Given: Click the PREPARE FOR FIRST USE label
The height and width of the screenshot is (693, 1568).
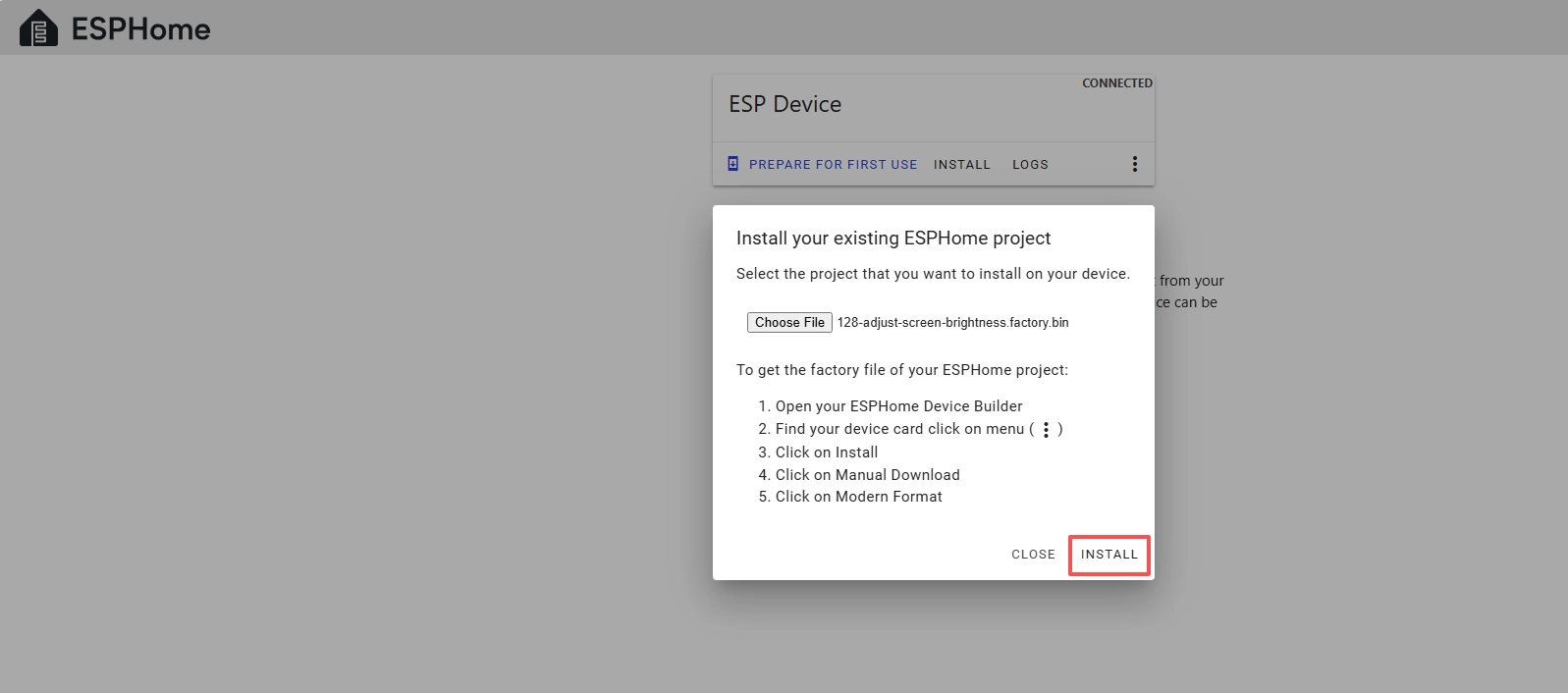Looking at the screenshot, I should pos(833,165).
